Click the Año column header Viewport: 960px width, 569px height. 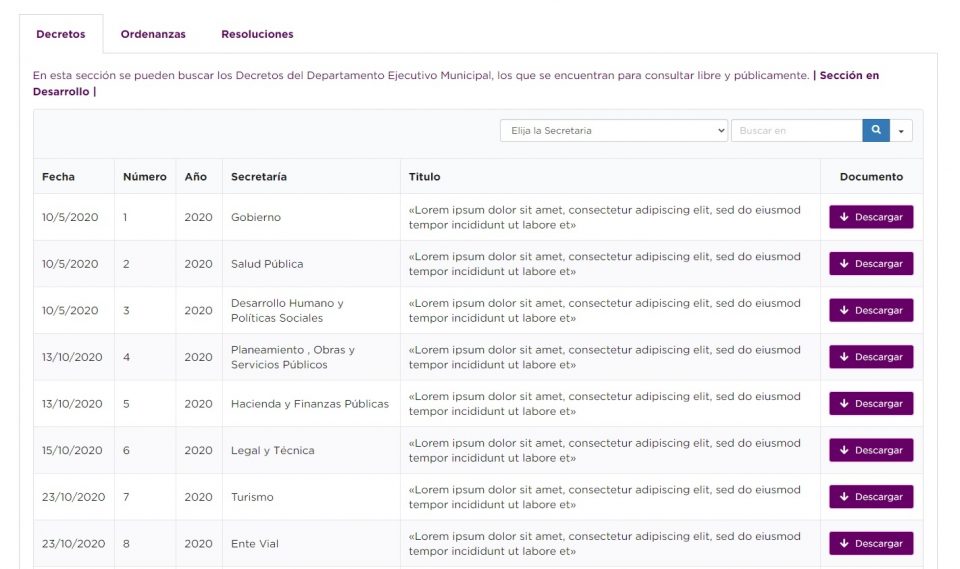196,177
